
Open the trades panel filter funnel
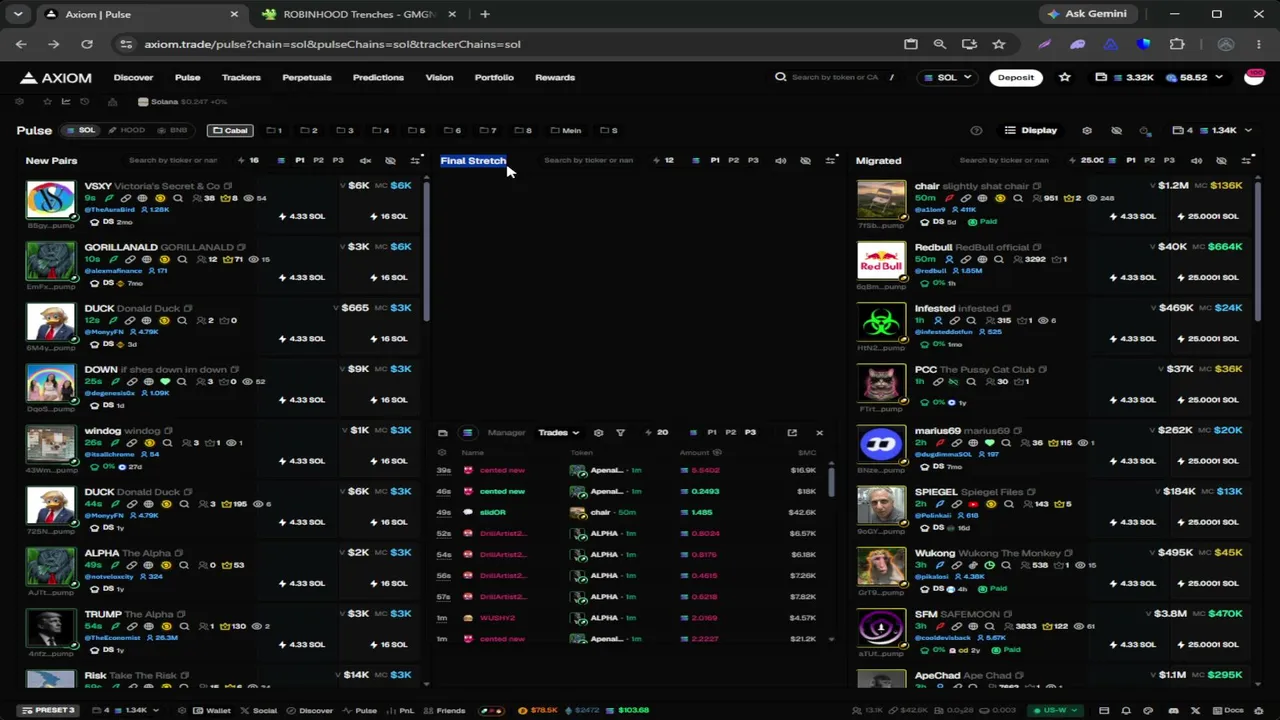620,433
